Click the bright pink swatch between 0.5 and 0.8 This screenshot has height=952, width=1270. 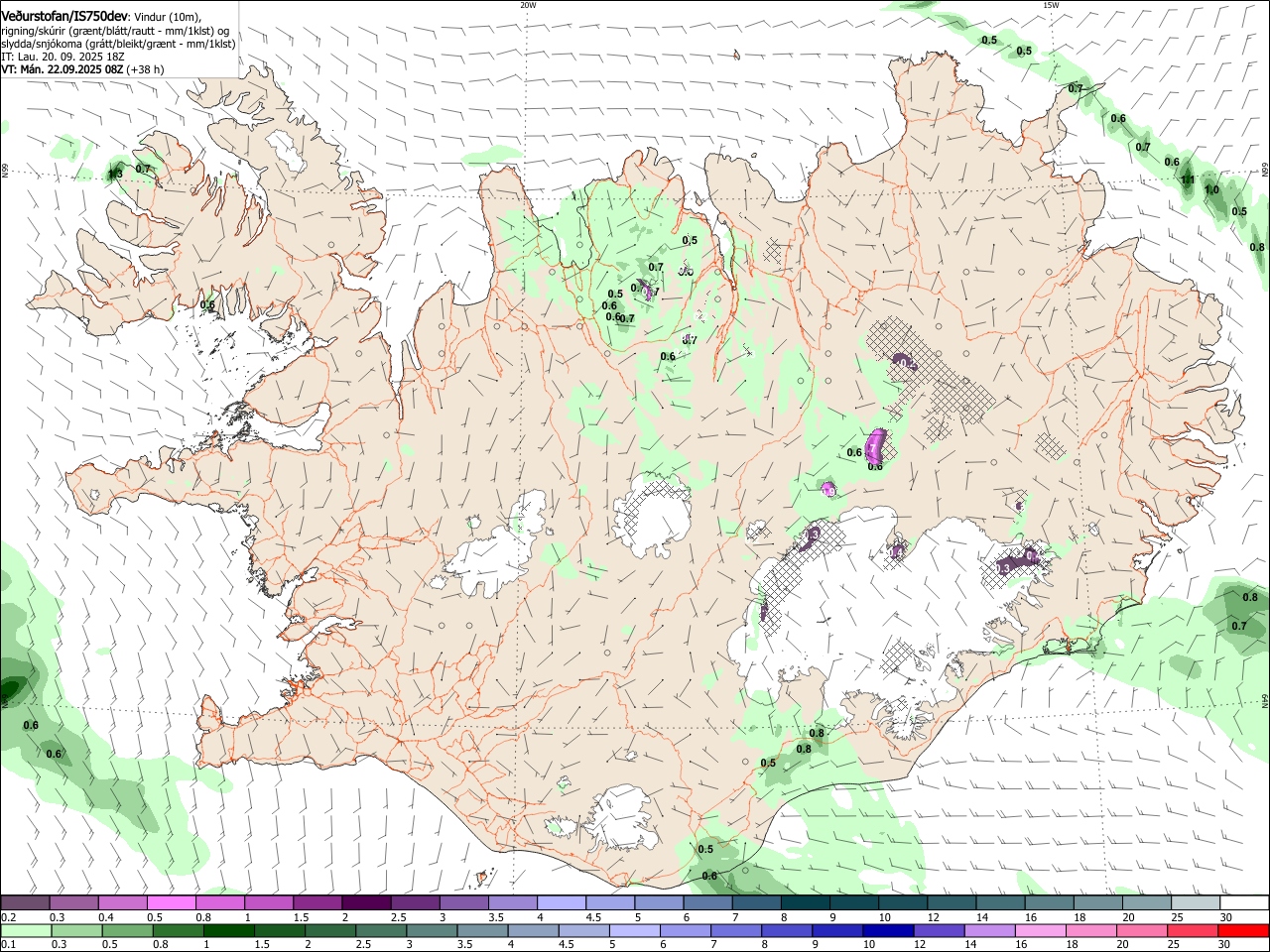pyautogui.click(x=172, y=902)
